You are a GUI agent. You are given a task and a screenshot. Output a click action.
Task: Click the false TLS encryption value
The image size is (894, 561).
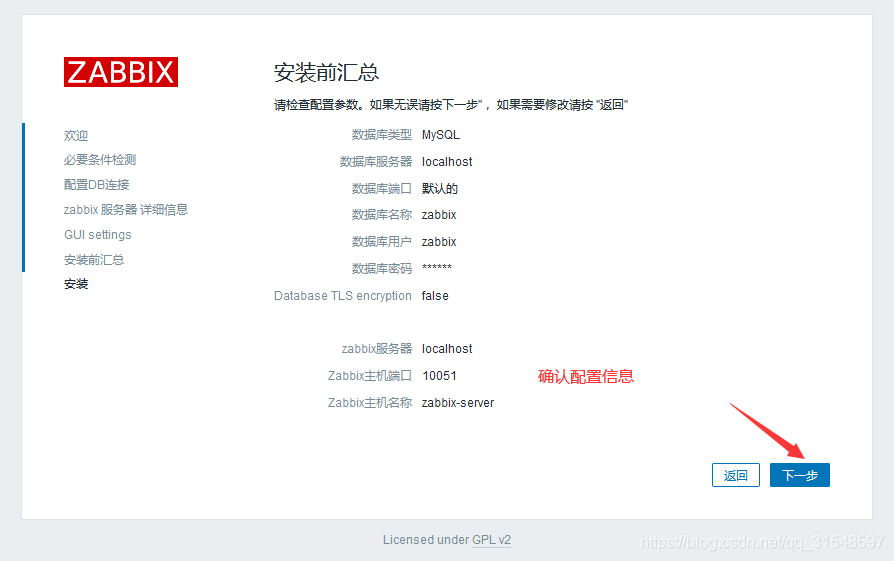435,296
